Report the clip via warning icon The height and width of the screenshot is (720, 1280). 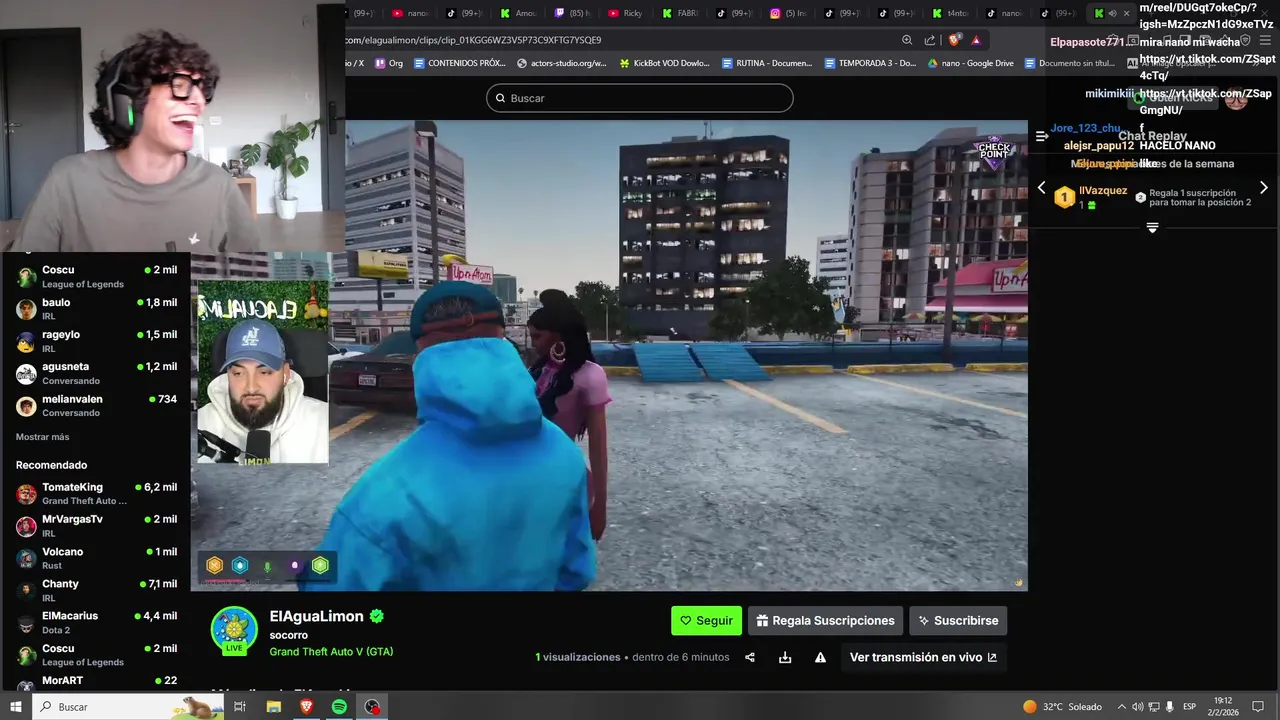tap(820, 657)
